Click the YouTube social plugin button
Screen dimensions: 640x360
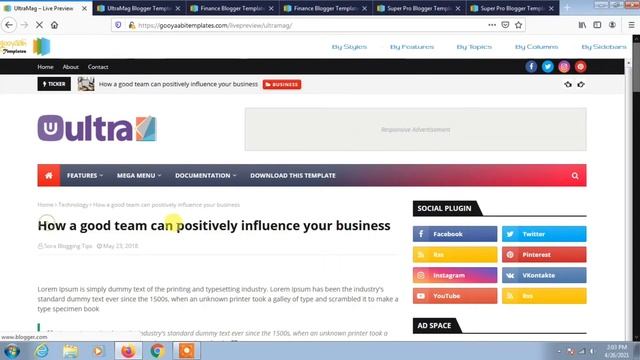(x=455, y=296)
